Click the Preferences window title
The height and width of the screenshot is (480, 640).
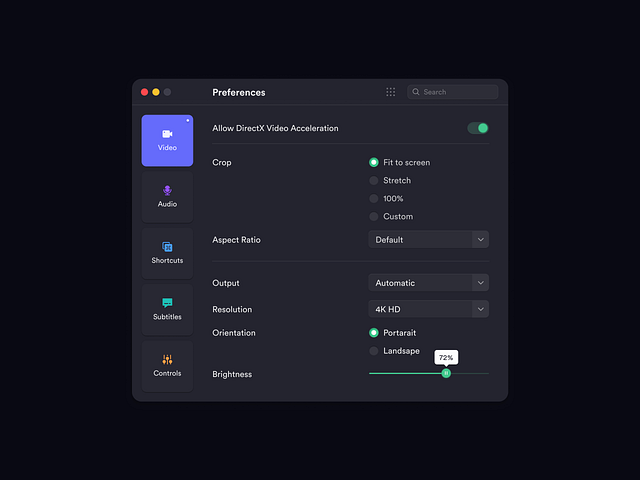[239, 93]
